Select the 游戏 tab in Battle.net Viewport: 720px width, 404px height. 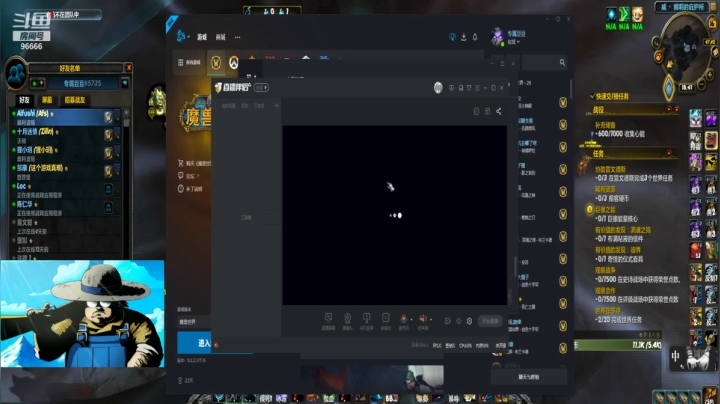click(x=202, y=37)
